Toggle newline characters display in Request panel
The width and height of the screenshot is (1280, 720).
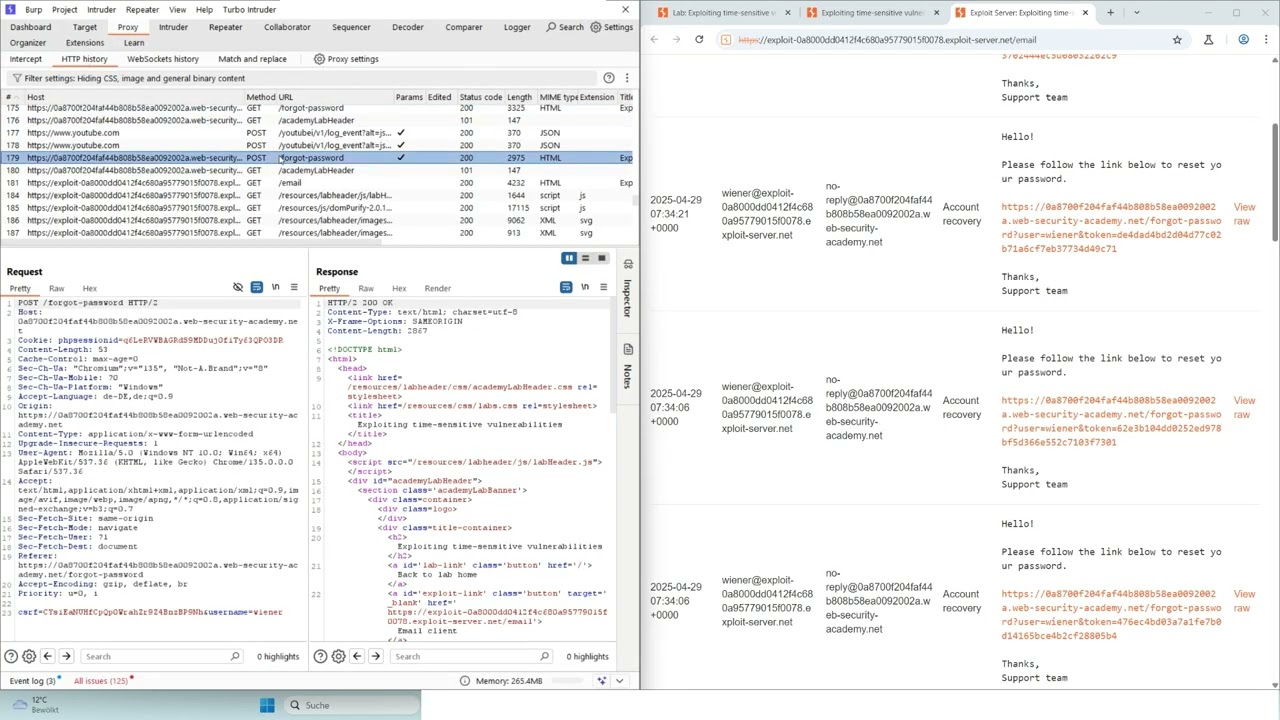[x=276, y=288]
